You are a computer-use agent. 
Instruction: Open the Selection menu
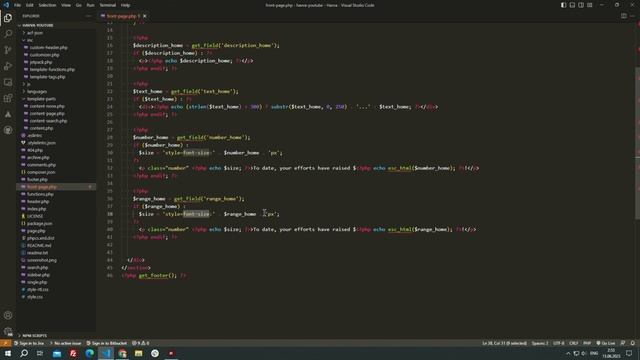(47, 5)
